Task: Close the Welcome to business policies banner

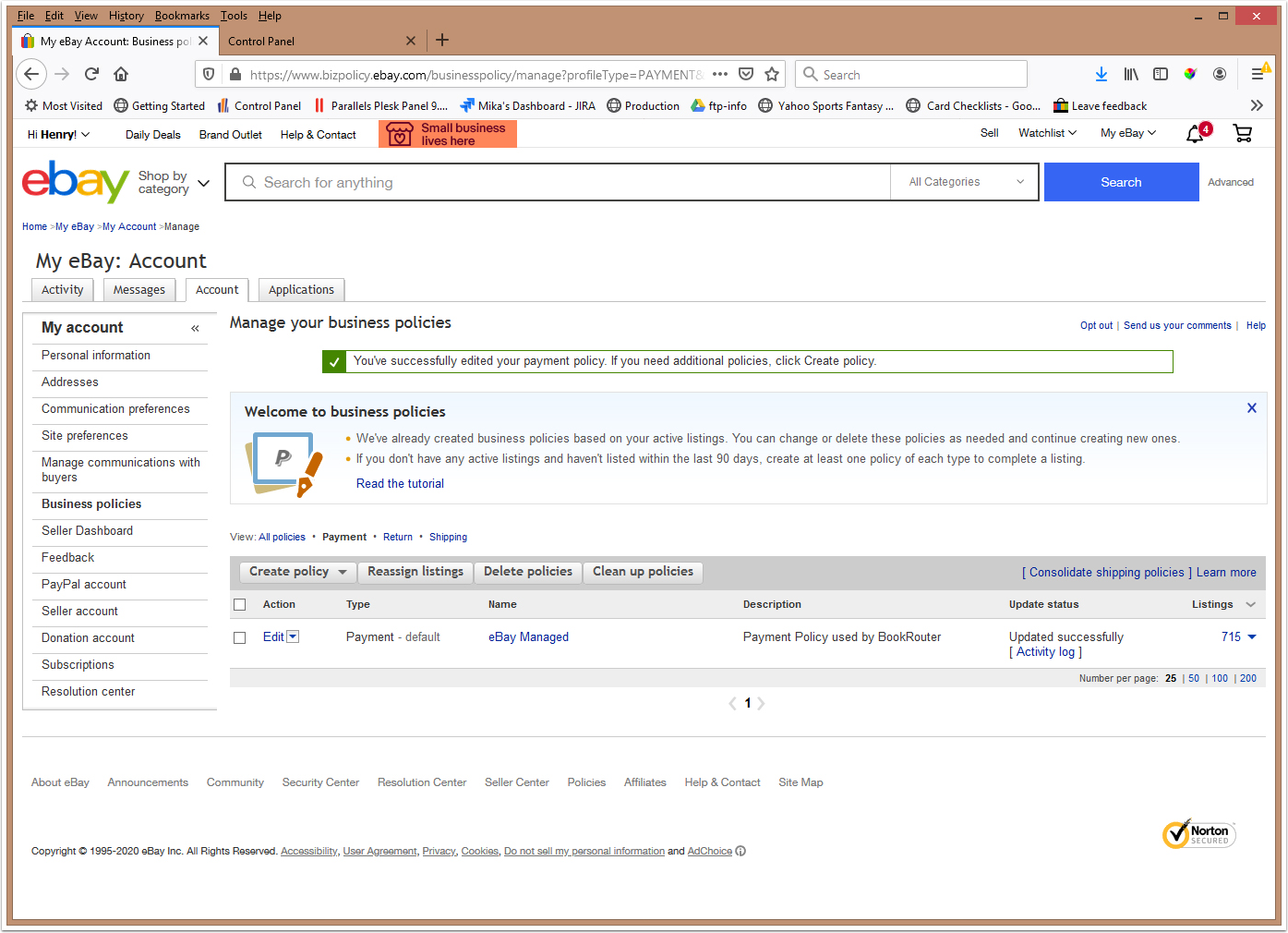Action: click(x=1252, y=407)
